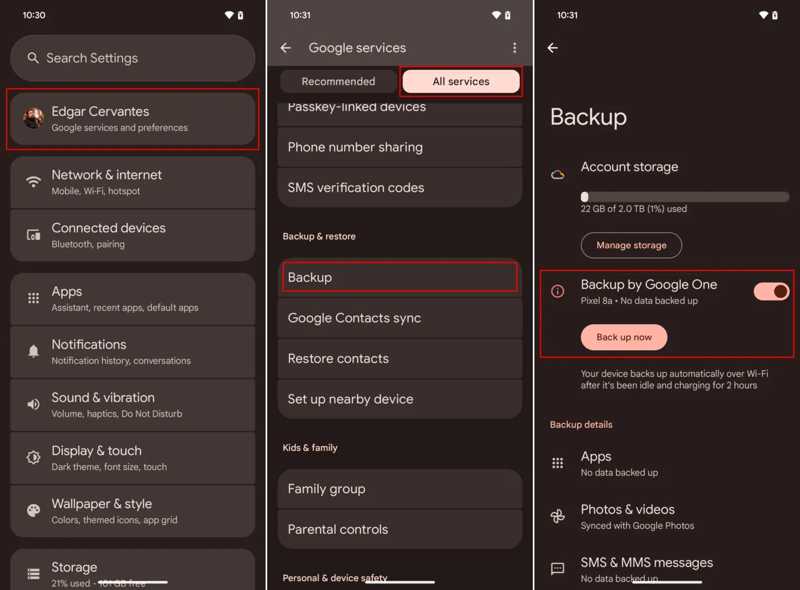800x590 pixels.
Task: Tap the cloud icon next to Account storage
Action: (558, 175)
